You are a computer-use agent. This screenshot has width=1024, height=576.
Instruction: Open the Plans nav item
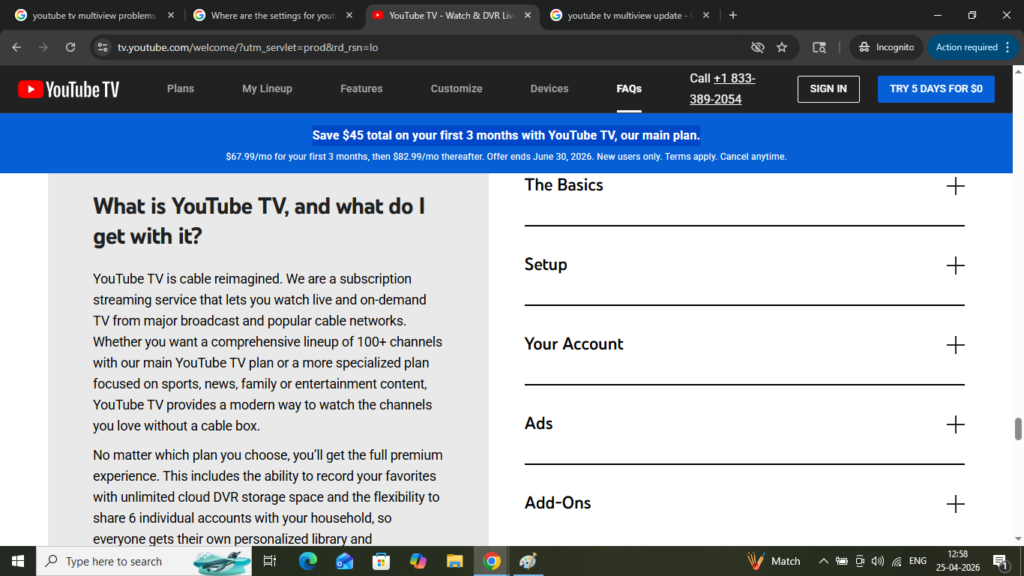180,89
